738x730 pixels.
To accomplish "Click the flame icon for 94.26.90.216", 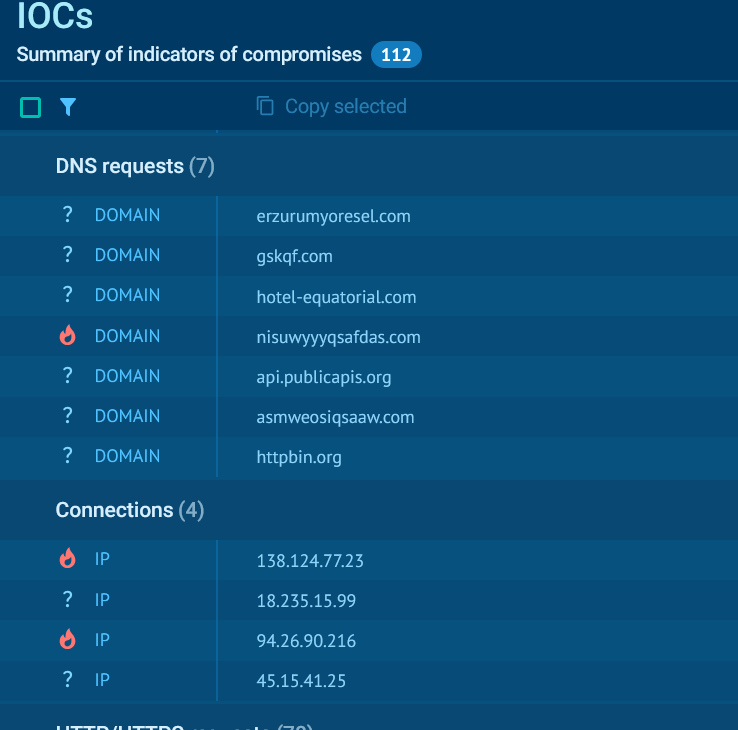I will 68,640.
